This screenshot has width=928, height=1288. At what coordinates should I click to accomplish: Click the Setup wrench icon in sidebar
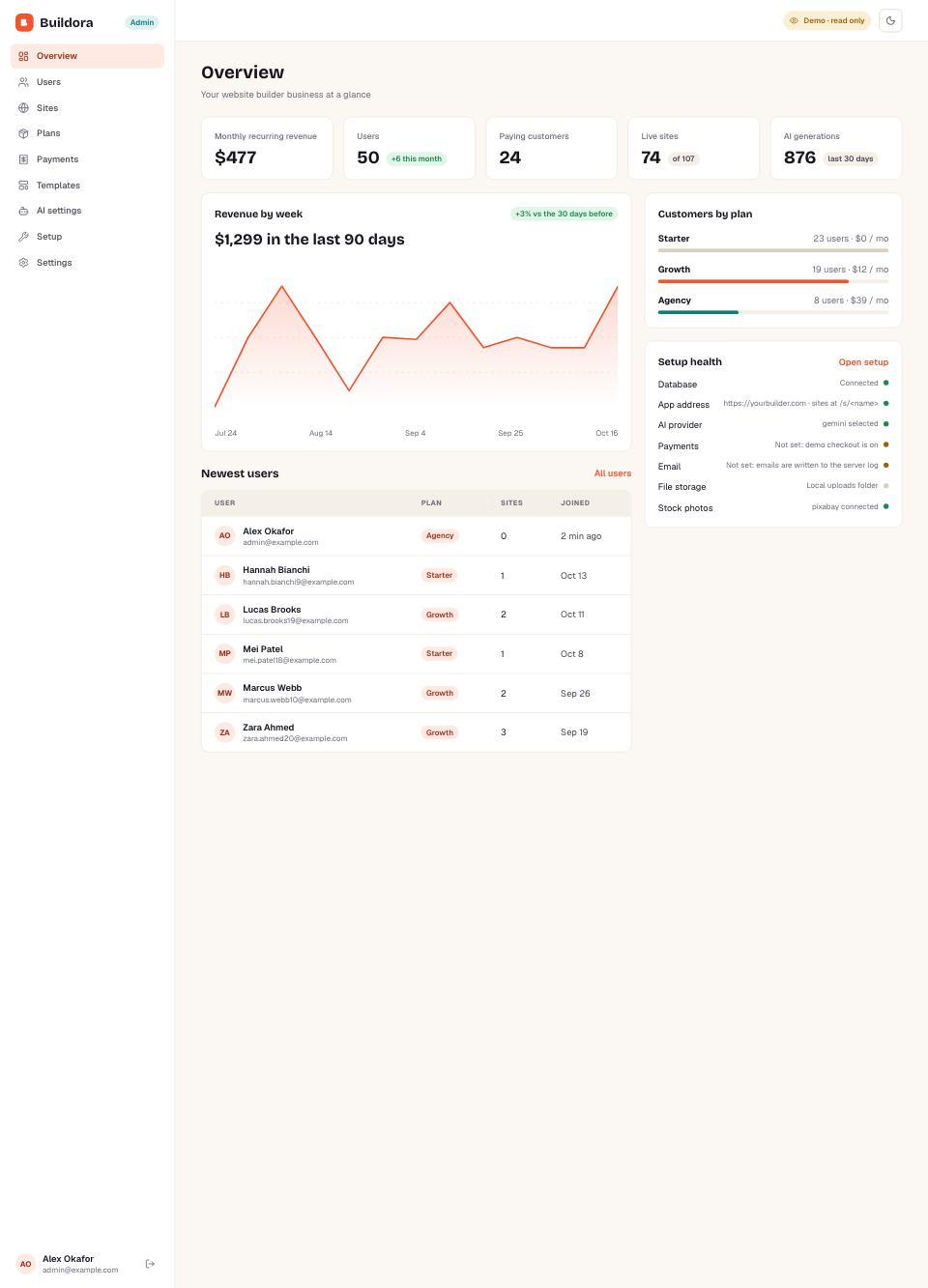pos(23,237)
